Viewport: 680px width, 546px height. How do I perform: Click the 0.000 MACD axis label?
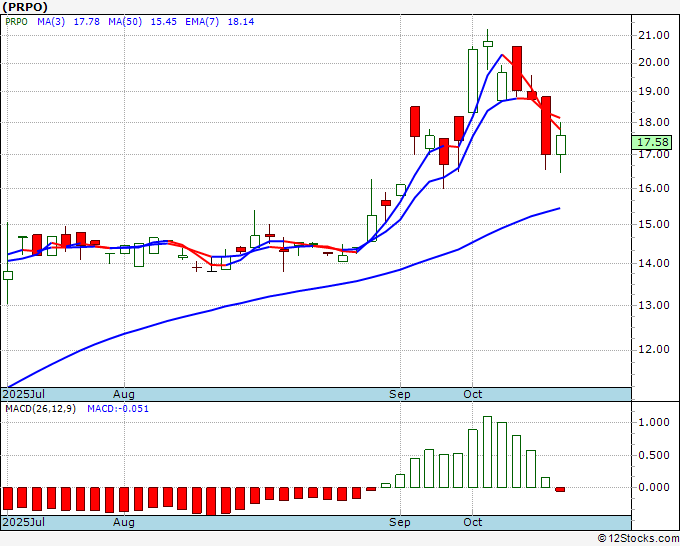(x=654, y=487)
